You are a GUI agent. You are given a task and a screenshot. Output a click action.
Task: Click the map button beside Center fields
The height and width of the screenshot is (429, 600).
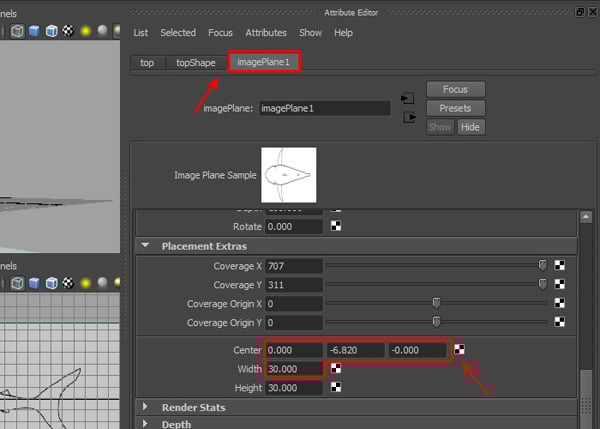tap(459, 350)
